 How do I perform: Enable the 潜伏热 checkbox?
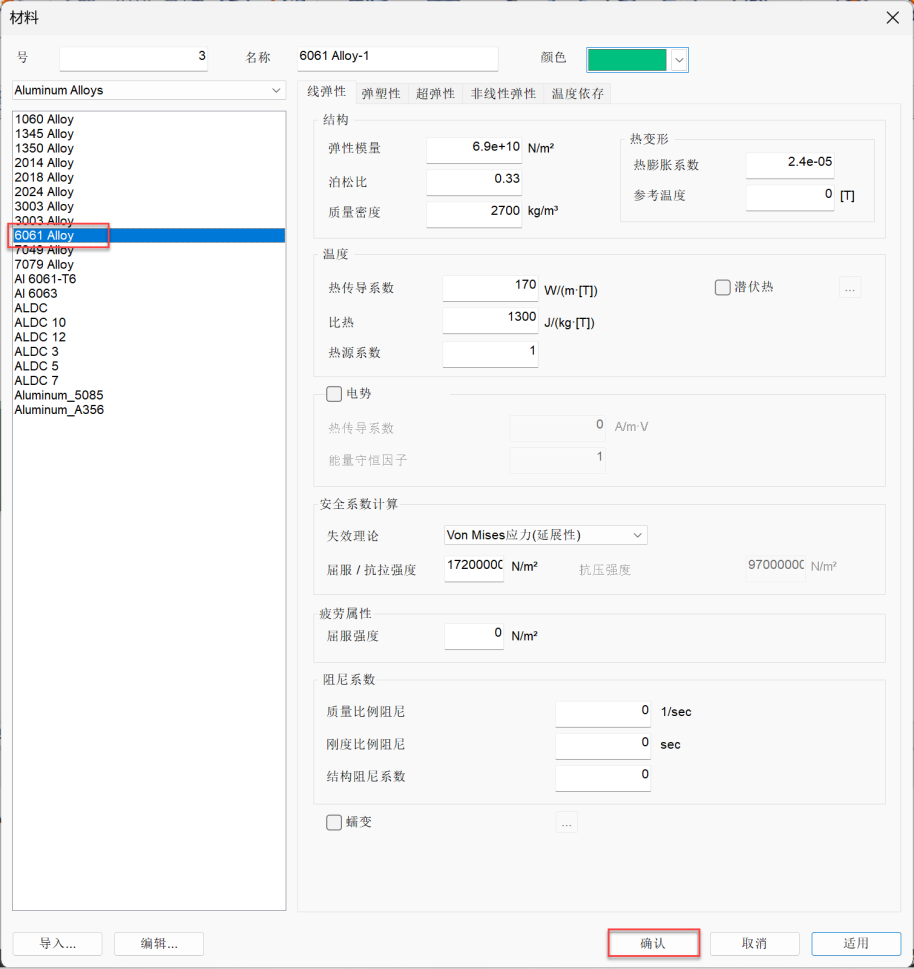pos(723,288)
